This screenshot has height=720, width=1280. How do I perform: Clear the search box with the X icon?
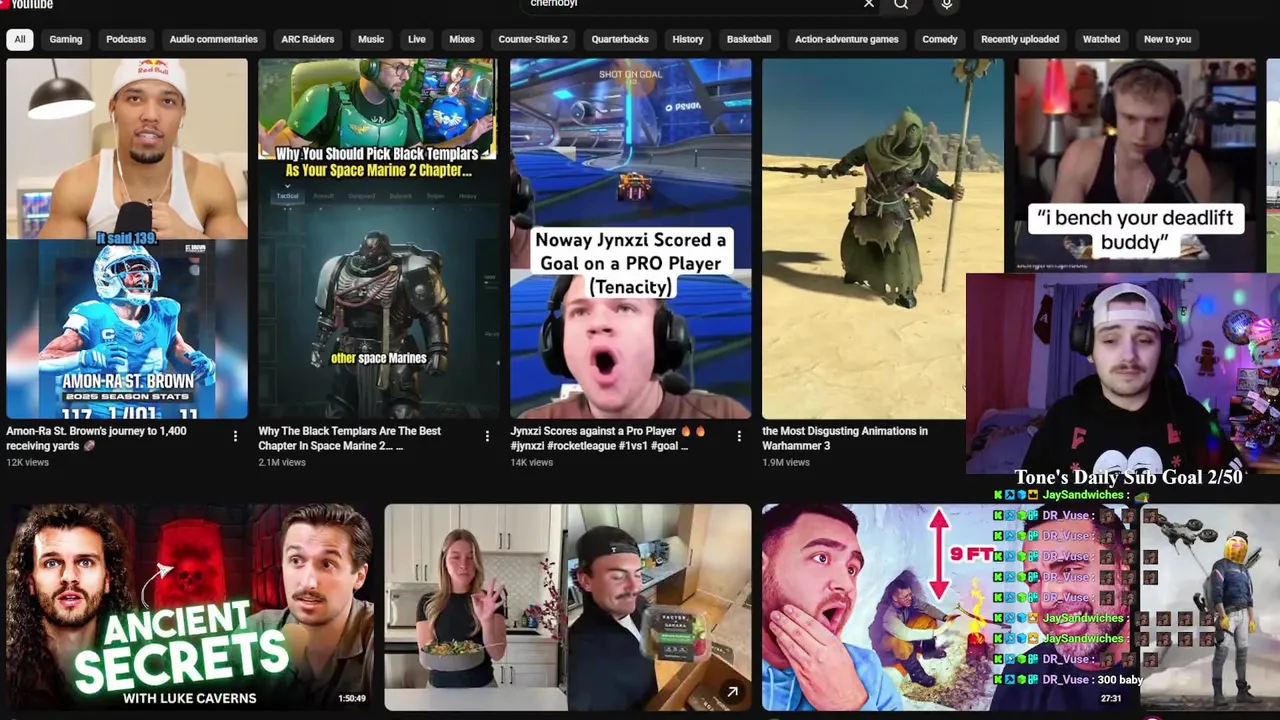click(x=868, y=4)
